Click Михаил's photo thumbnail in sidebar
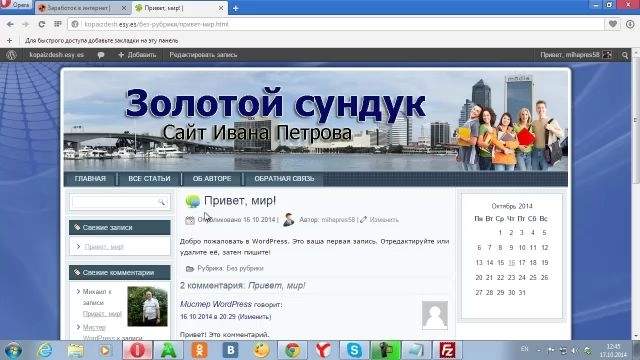 click(x=147, y=306)
